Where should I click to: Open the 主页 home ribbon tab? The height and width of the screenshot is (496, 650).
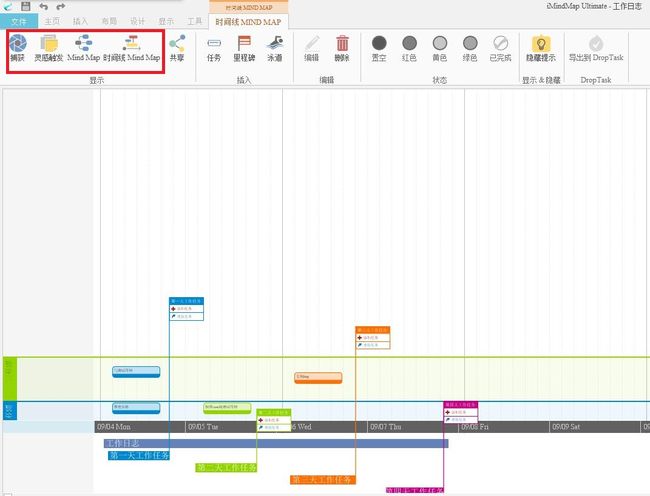tap(52, 21)
